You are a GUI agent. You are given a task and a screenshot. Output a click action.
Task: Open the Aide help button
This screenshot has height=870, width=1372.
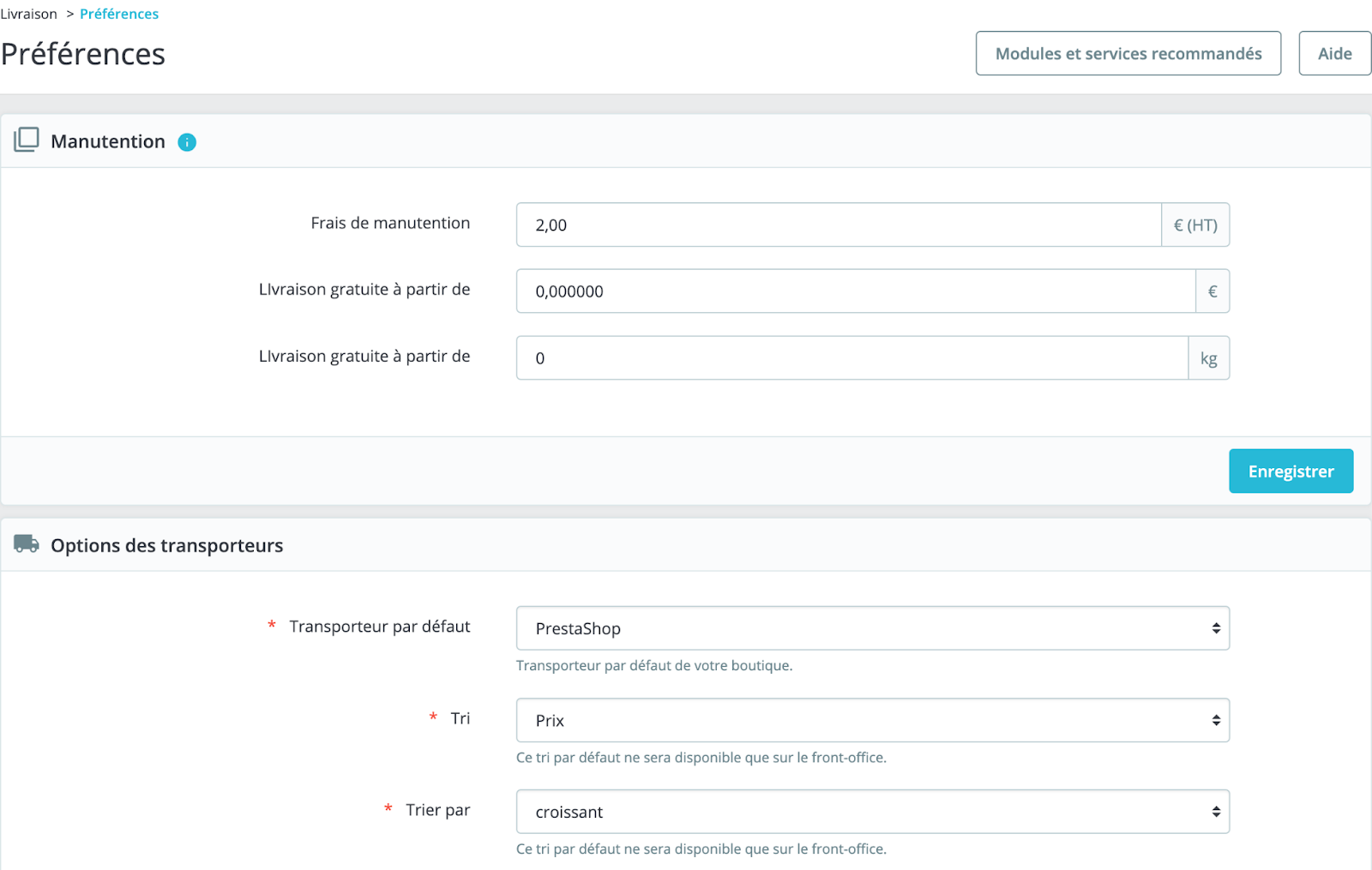1334,53
